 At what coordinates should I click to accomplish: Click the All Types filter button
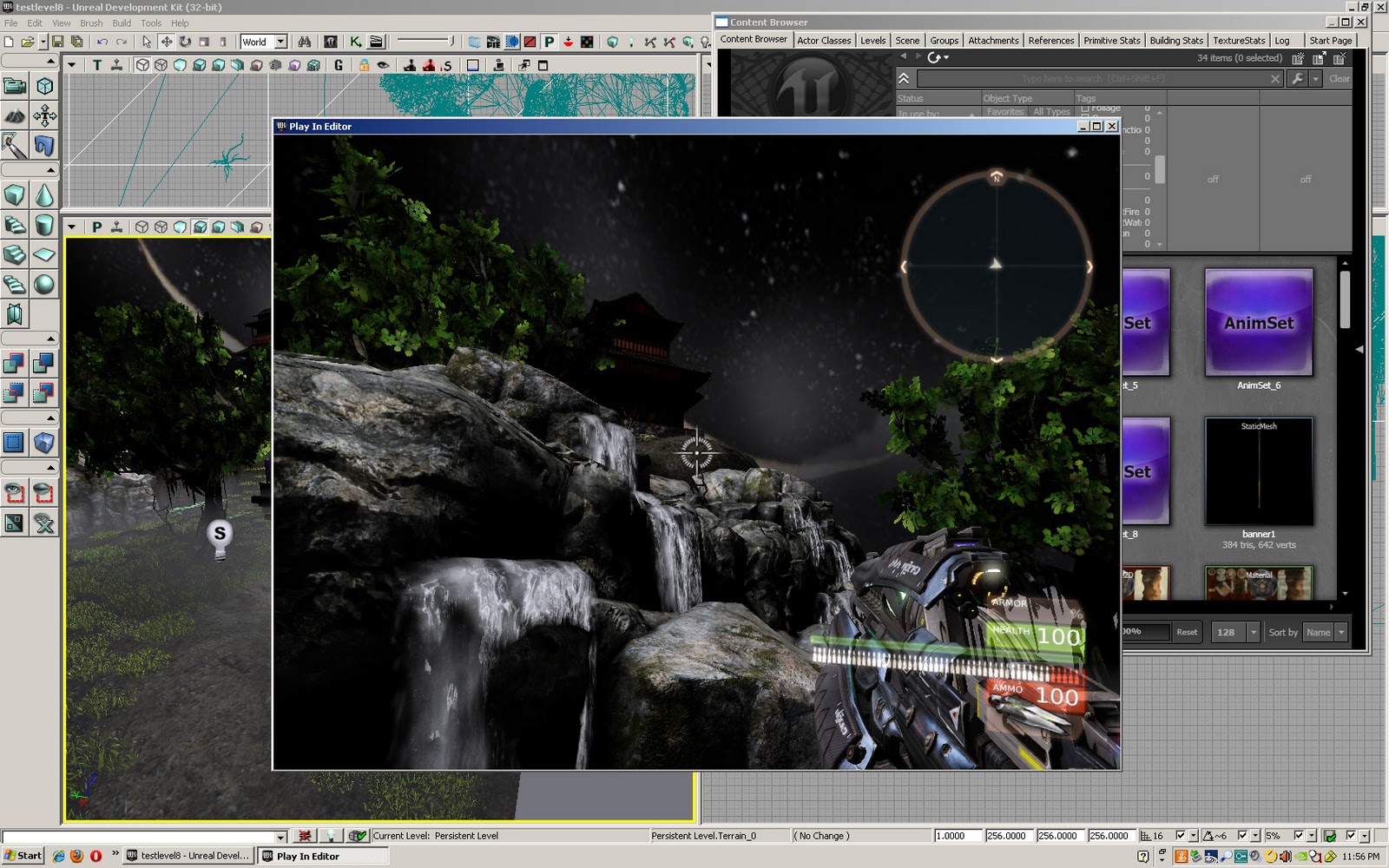click(x=1050, y=112)
